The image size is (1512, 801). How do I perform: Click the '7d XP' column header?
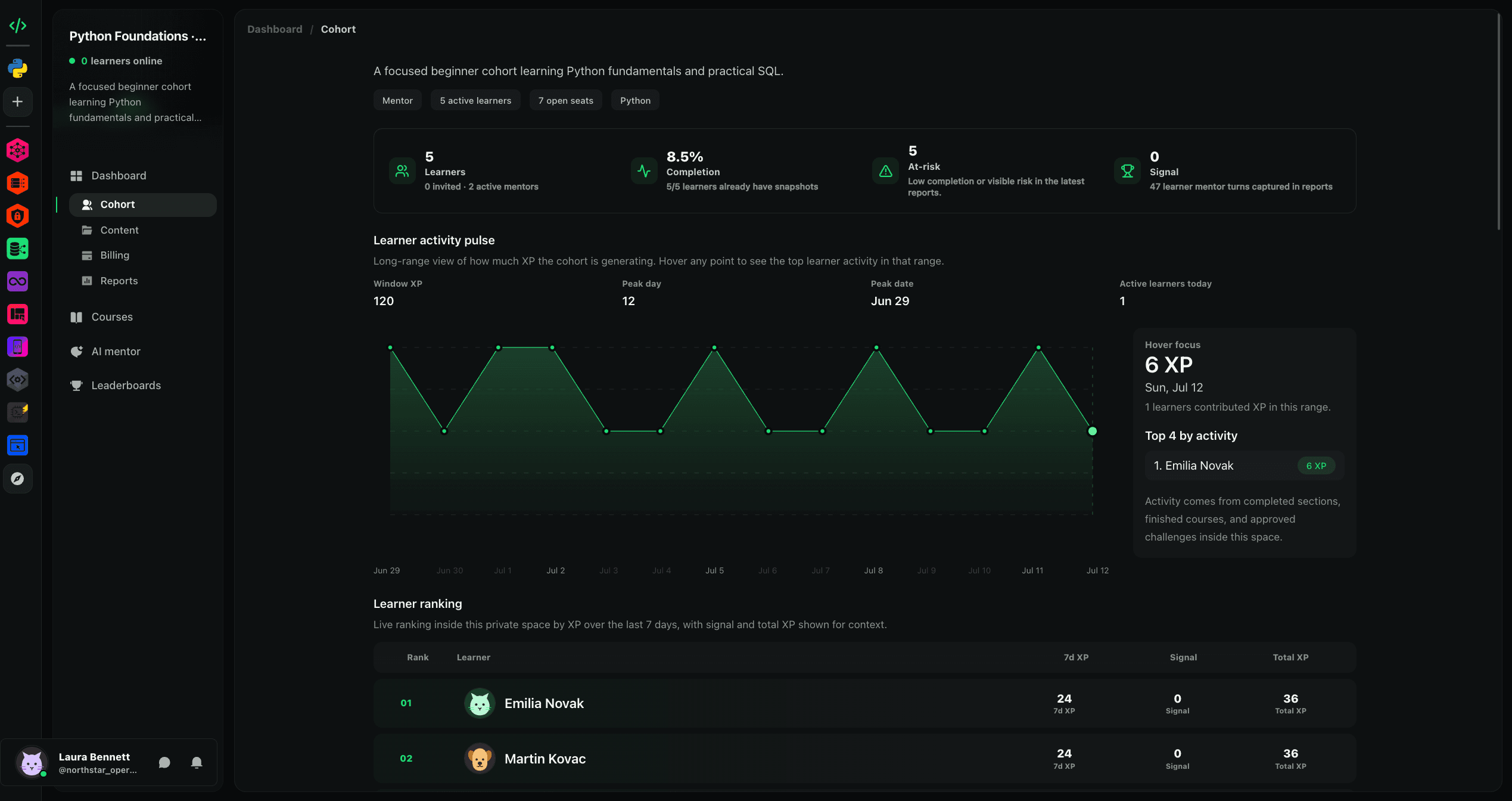click(x=1076, y=657)
